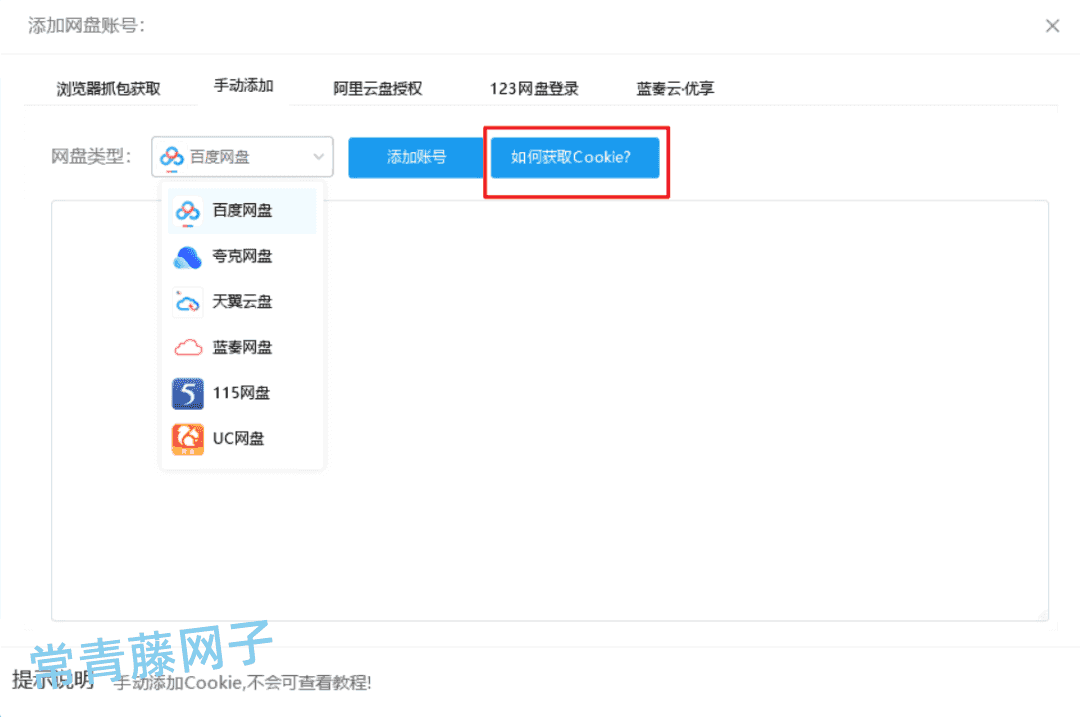Image resolution: width=1080 pixels, height=717 pixels.
Task: Select the 百度网盘 icon in dropdown list
Action: pyautogui.click(x=187, y=211)
